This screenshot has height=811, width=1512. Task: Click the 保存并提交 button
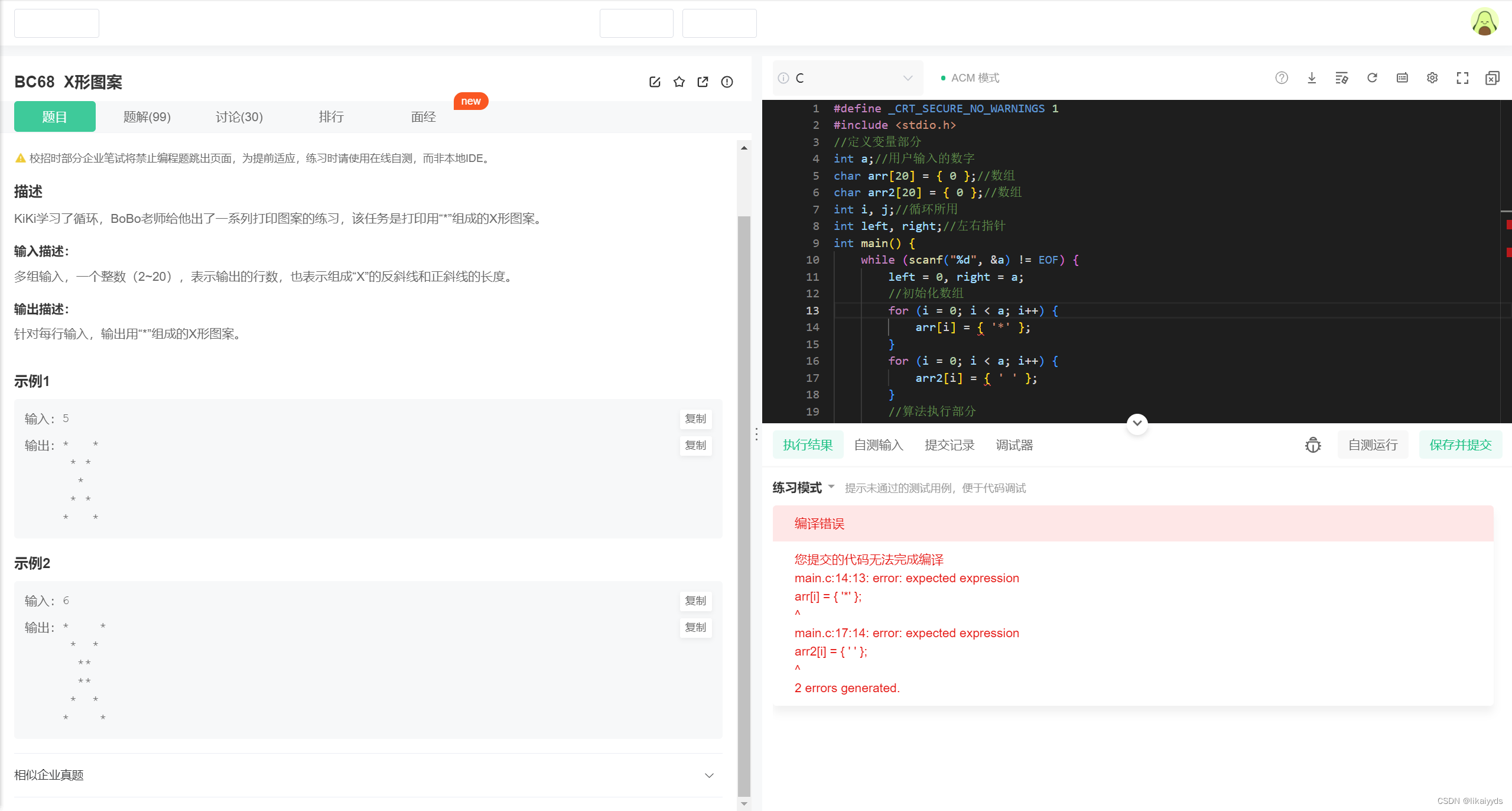coord(1460,445)
